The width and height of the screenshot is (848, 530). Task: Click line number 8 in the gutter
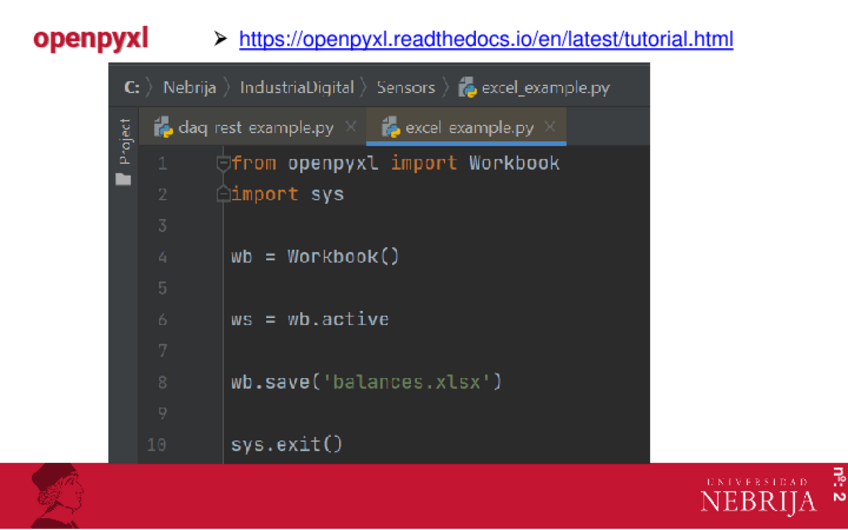pos(162,382)
